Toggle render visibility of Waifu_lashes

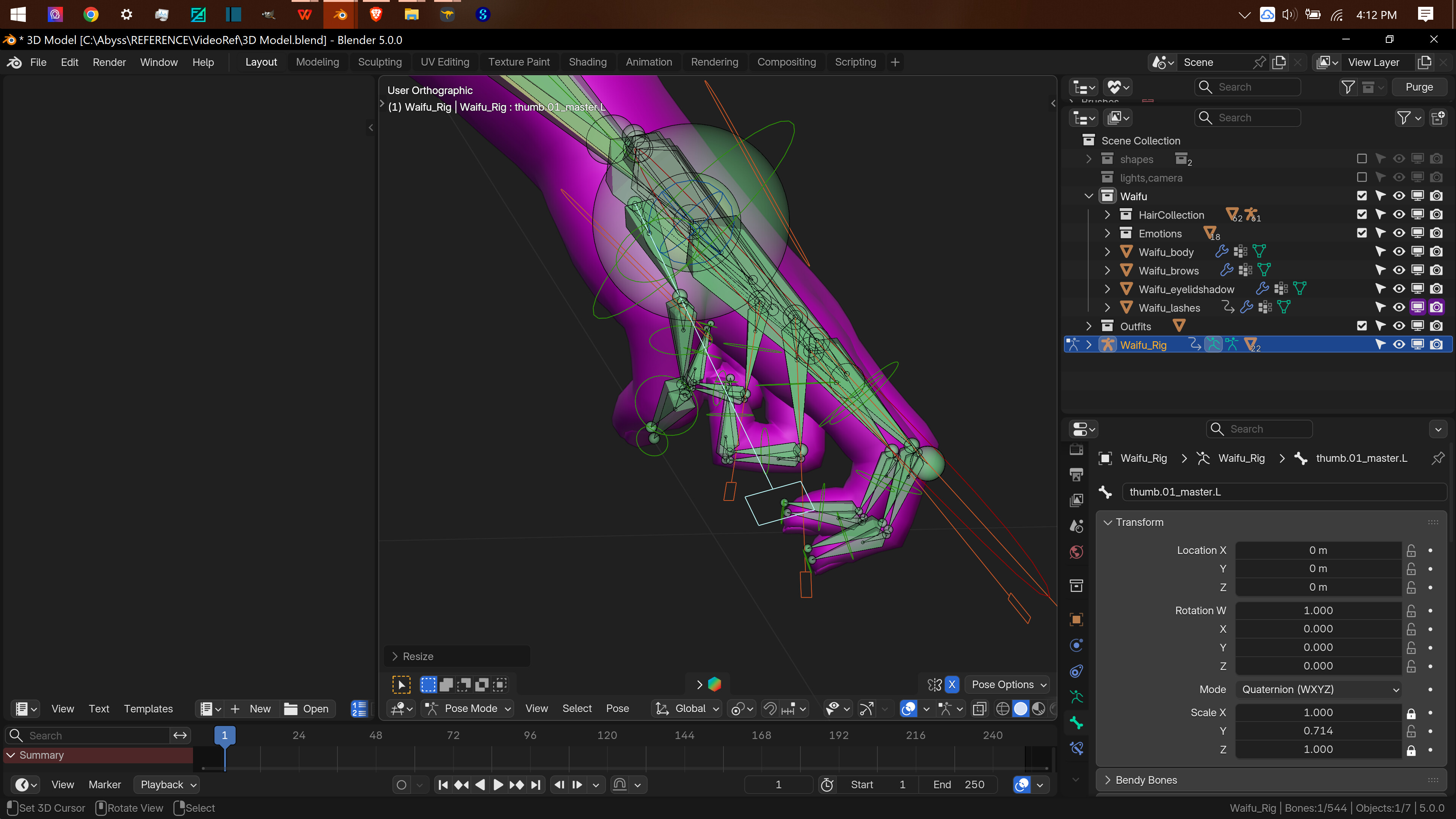[1436, 308]
